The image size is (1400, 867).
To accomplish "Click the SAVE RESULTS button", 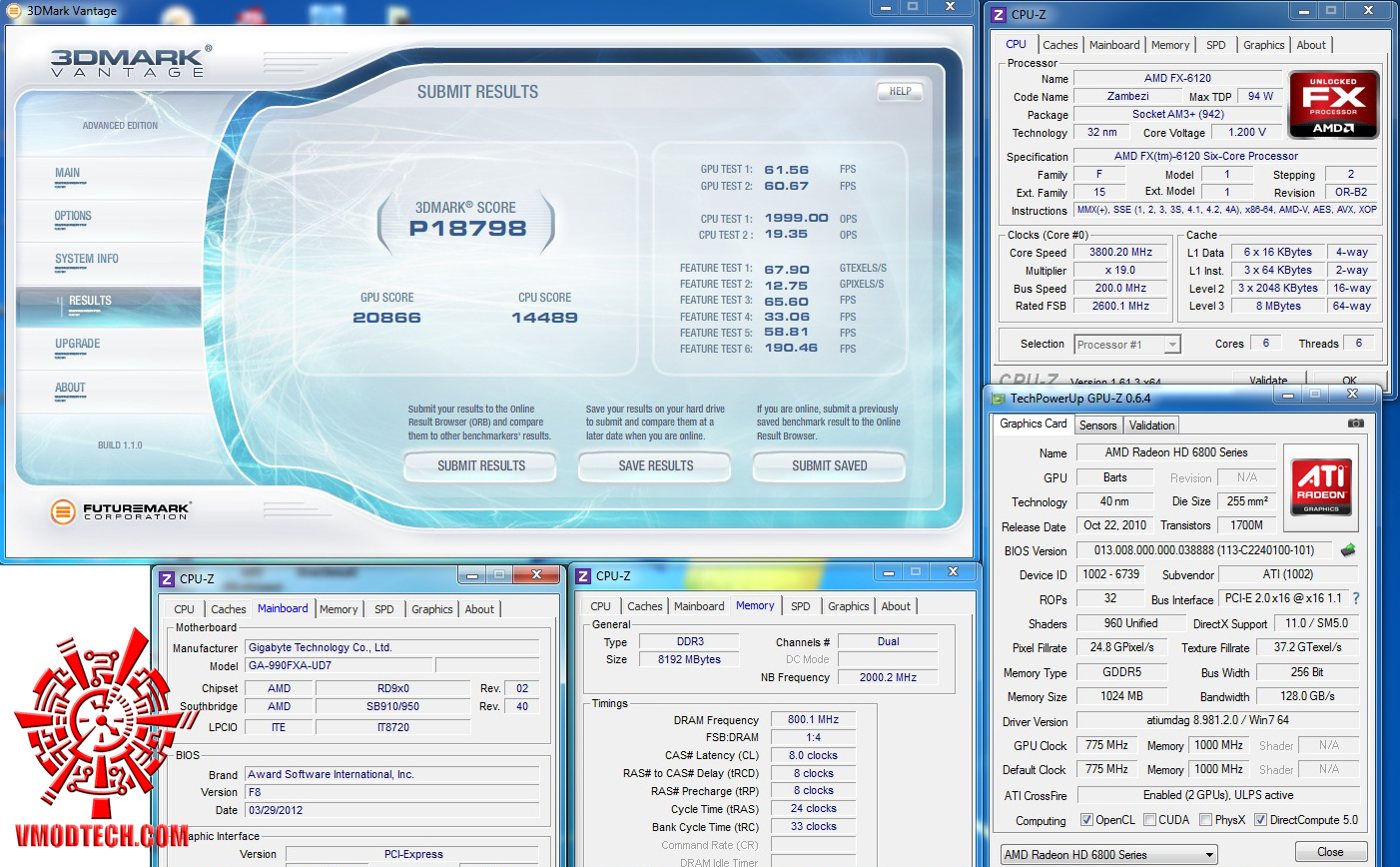I will tap(655, 465).
